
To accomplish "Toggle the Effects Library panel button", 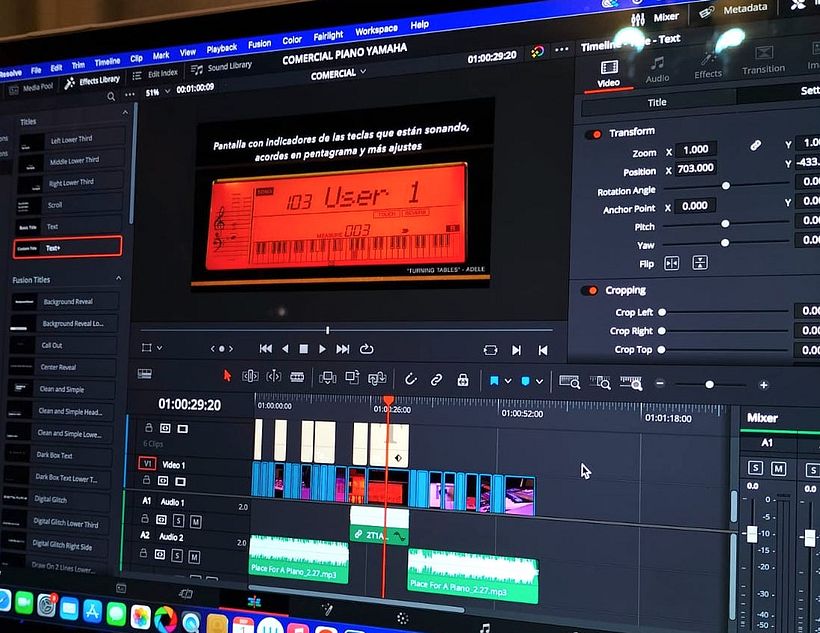I will tap(92, 81).
